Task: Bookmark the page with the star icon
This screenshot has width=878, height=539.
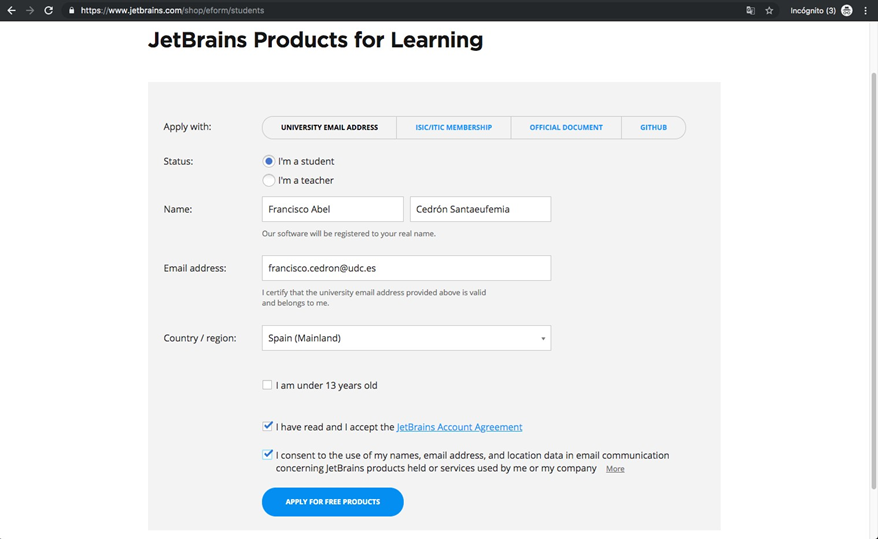Action: (769, 10)
